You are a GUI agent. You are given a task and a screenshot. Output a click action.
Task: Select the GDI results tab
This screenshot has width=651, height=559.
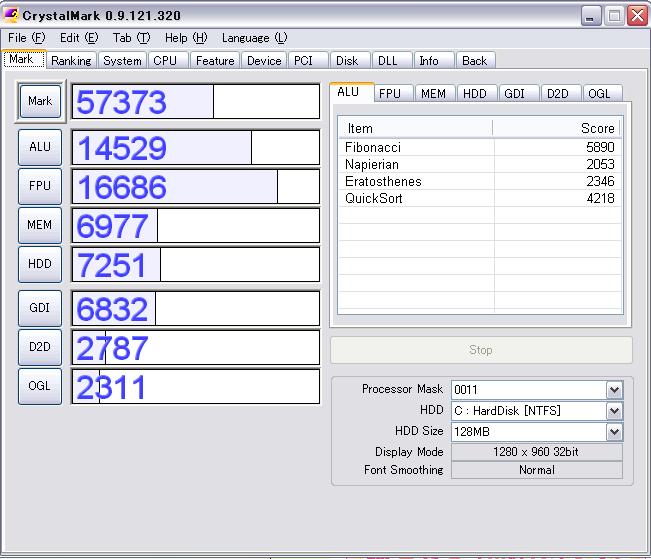pos(518,93)
